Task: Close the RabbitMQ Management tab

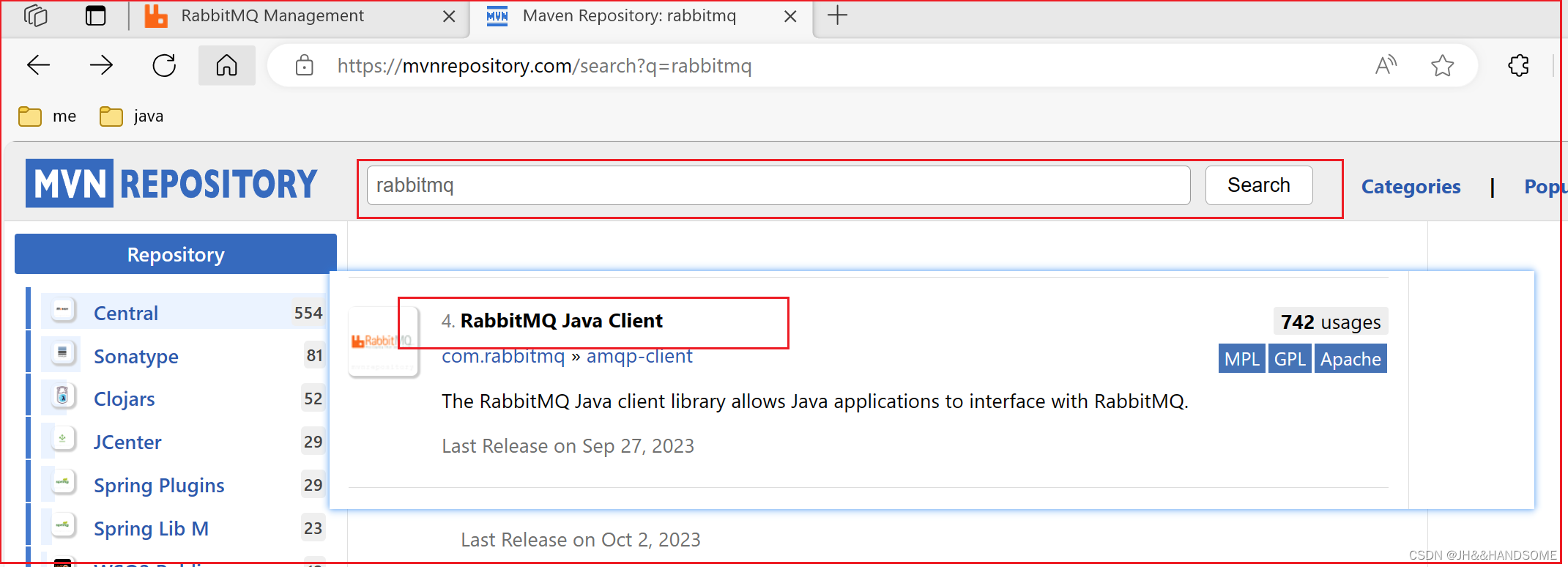Action: click(449, 16)
